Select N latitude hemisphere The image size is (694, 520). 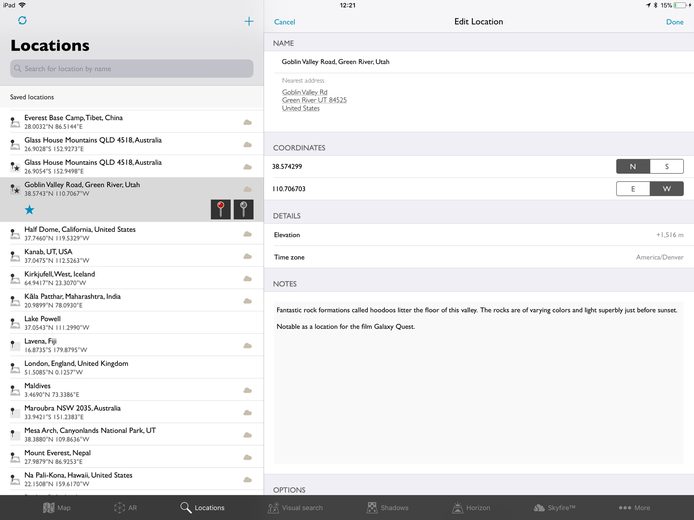(633, 166)
